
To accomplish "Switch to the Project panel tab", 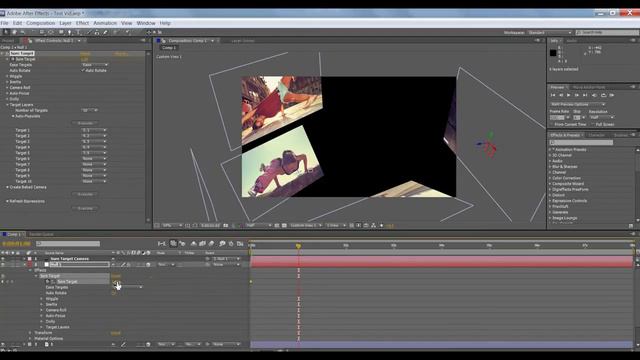I will pos(8,41).
